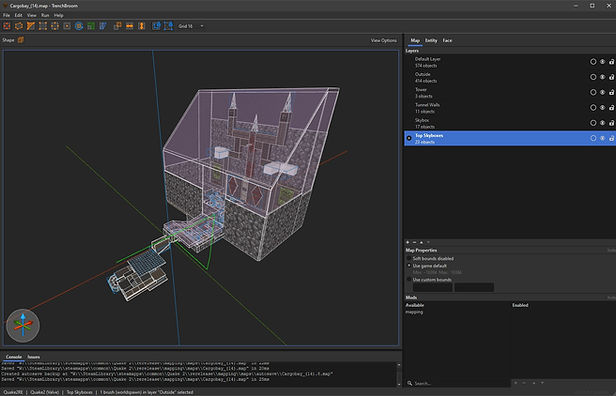Select the Face tool
616x396 pixels.
click(x=67, y=26)
